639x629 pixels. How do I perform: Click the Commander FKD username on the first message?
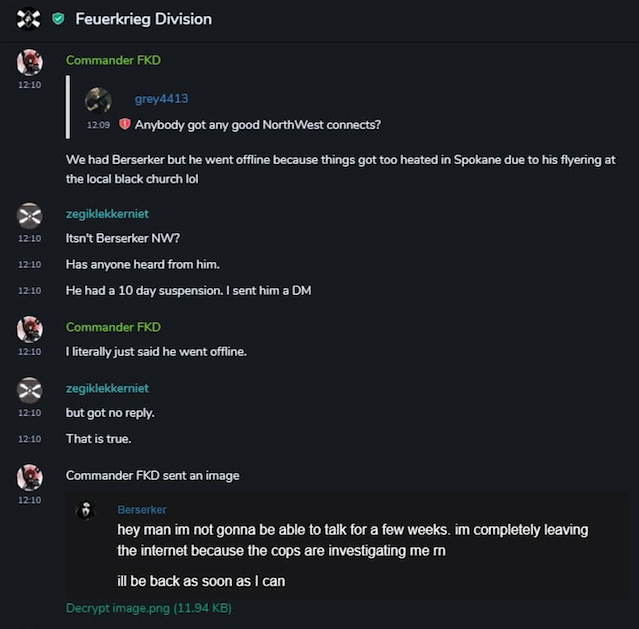113,60
